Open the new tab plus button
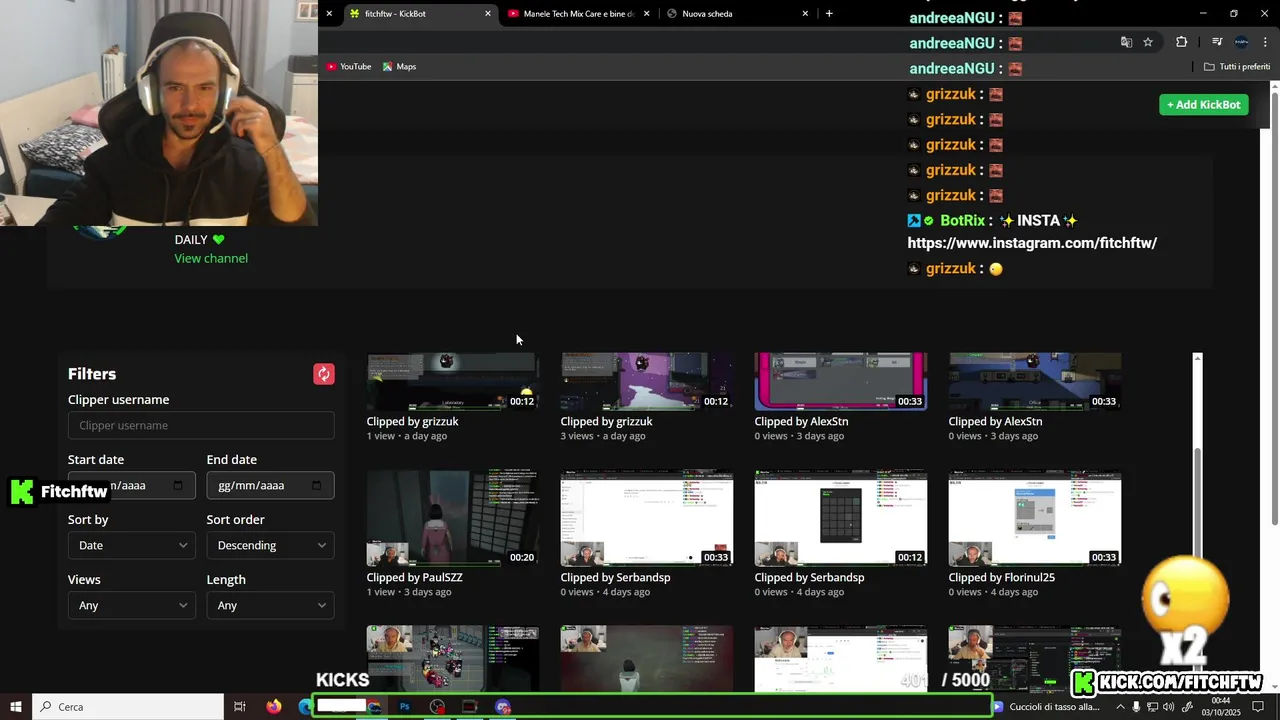Viewport: 1280px width, 720px height. pos(829,13)
